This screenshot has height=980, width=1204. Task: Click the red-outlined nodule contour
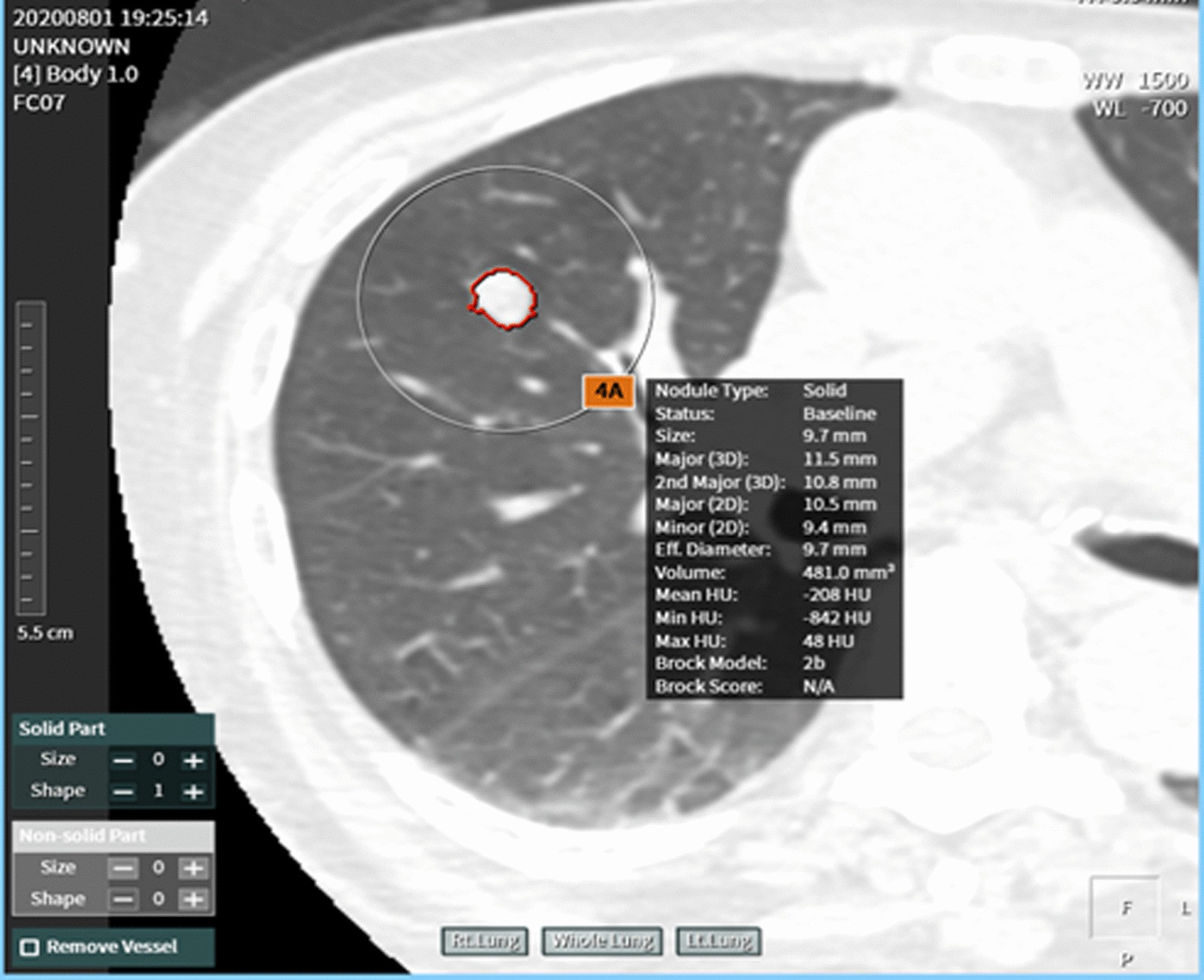pos(504,299)
